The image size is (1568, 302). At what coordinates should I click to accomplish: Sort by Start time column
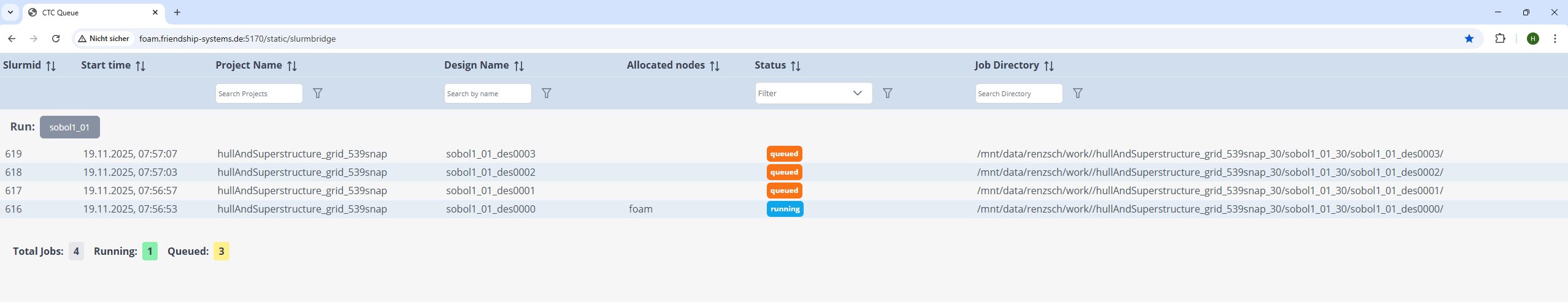(140, 66)
